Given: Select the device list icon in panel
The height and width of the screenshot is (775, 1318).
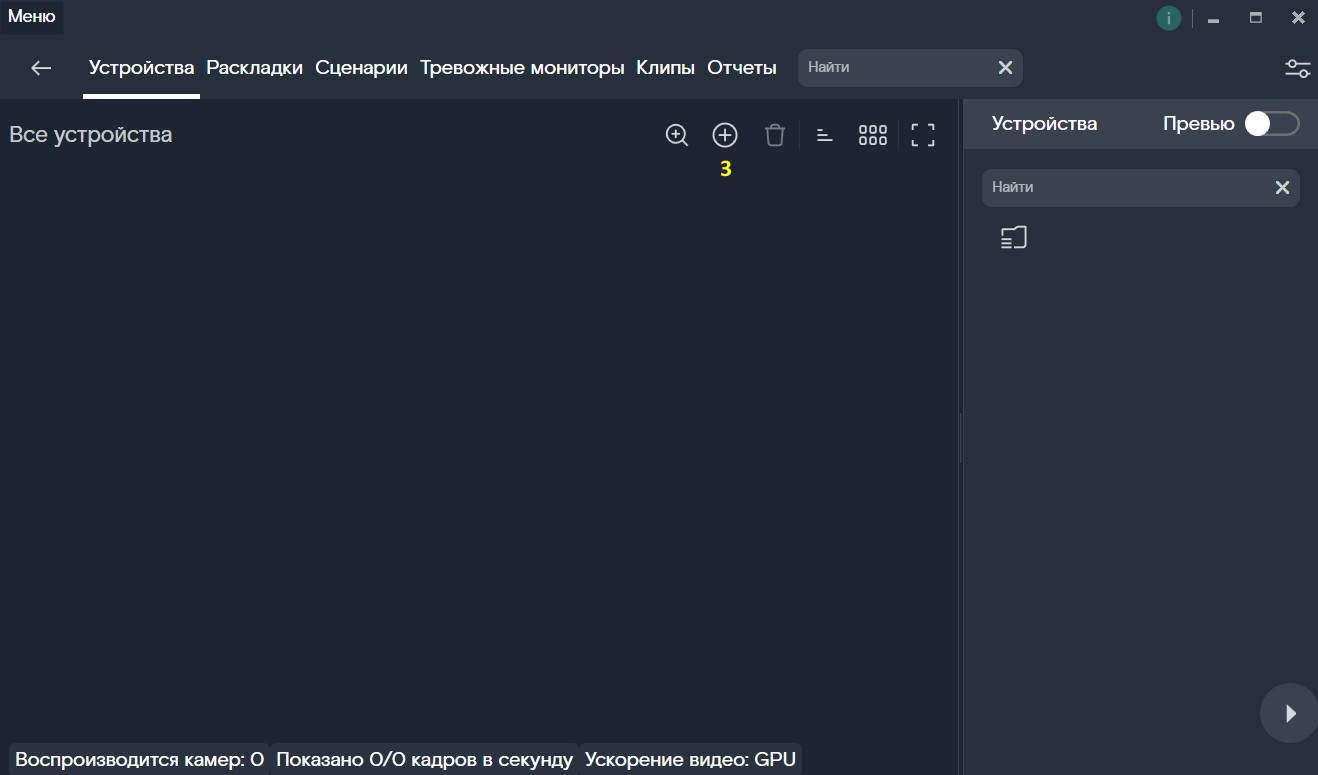Looking at the screenshot, I should pyautogui.click(x=1014, y=238).
